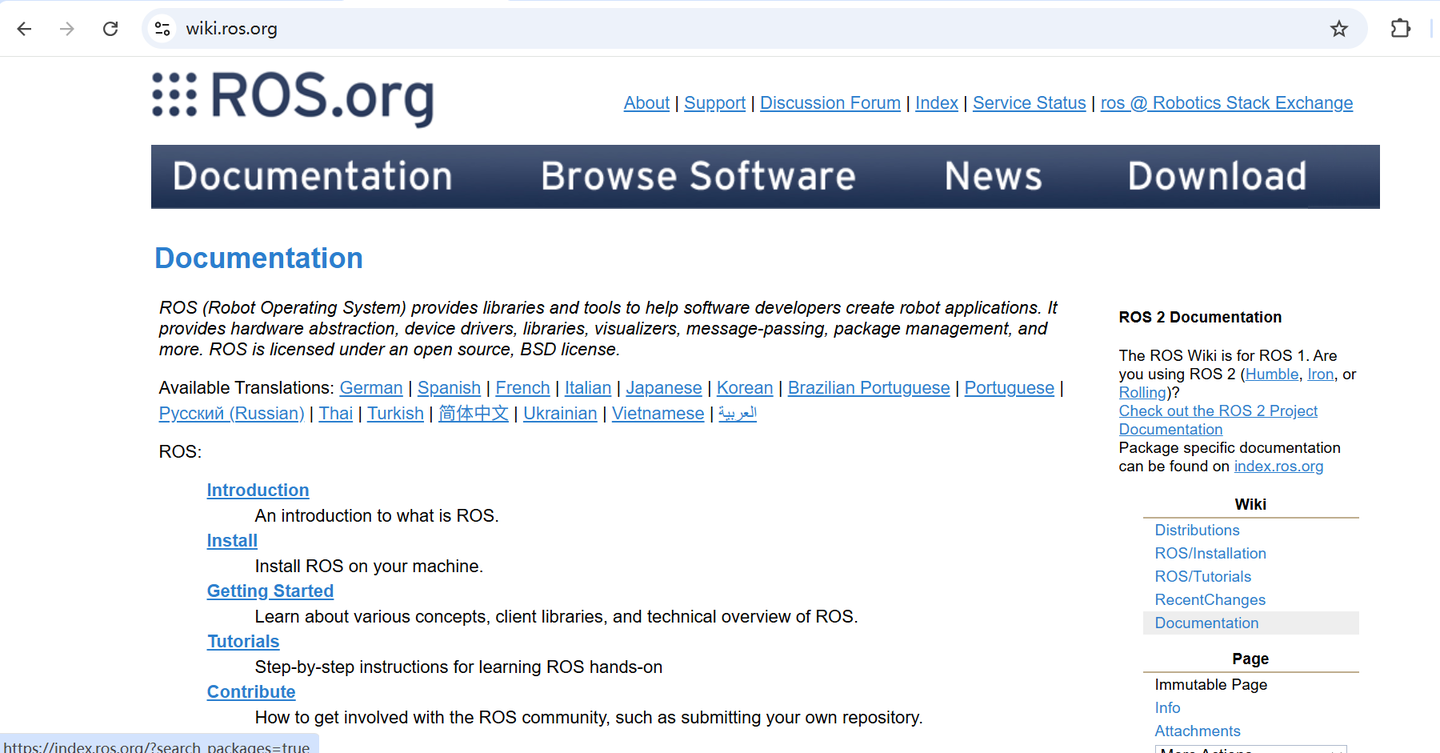Select the Portuguese translation link

click(1009, 388)
